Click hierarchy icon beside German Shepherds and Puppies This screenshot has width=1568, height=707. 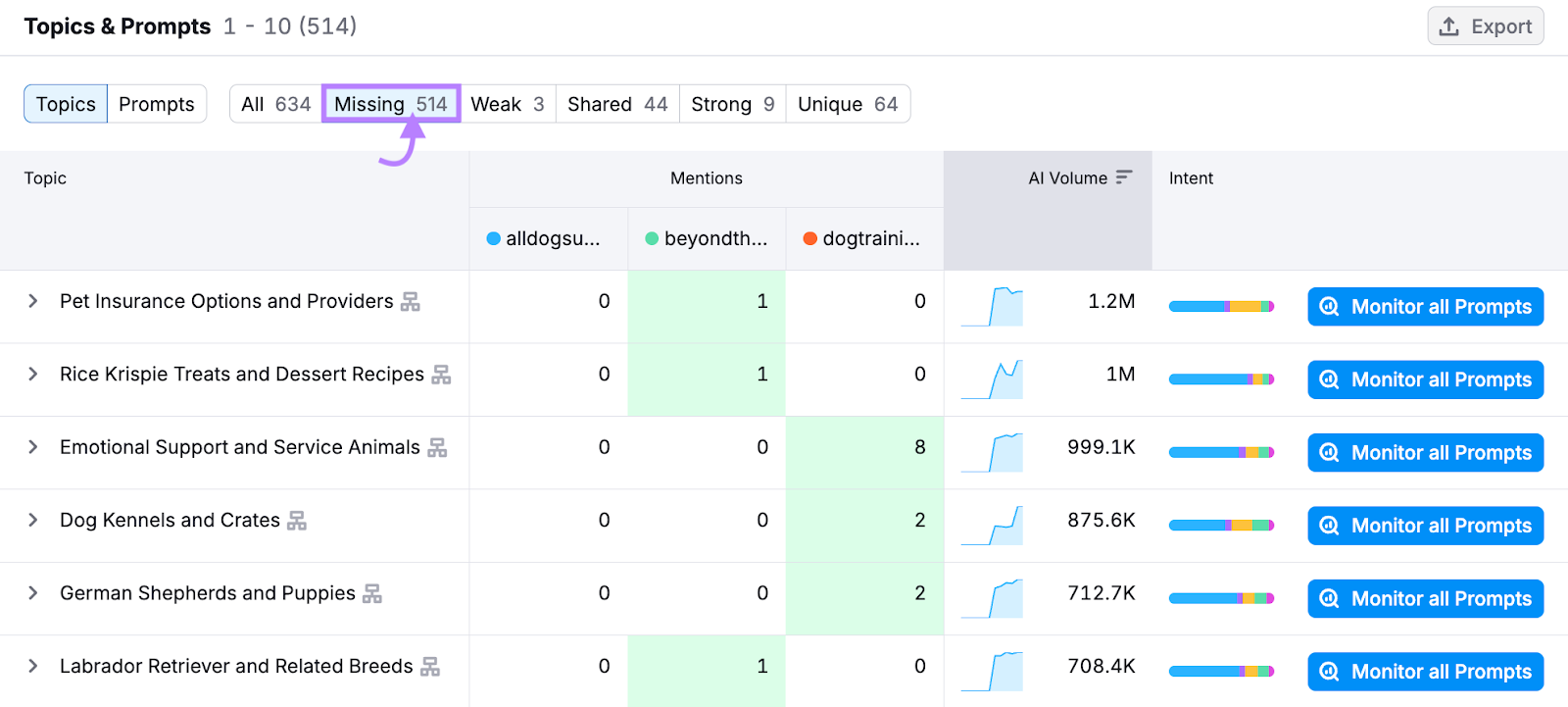pos(372,594)
